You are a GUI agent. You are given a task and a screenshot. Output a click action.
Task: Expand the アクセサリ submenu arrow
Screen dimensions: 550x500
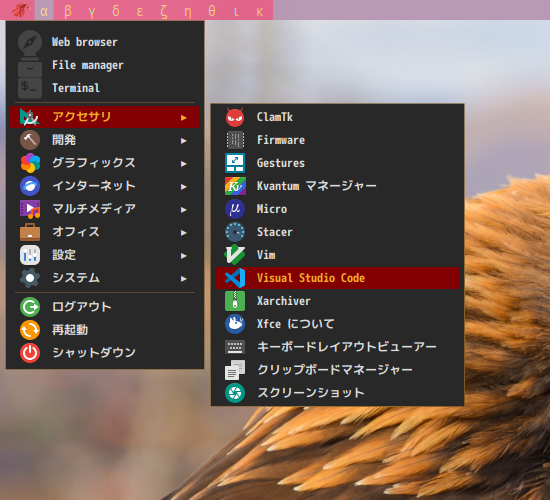(x=183, y=118)
